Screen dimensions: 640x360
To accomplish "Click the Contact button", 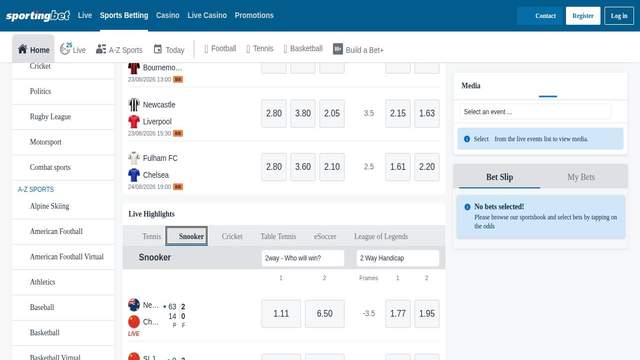I will coord(540,16).
